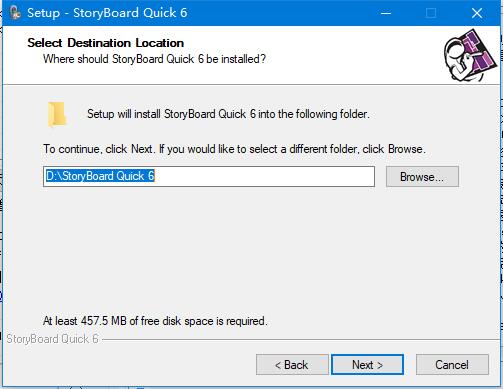
Task: Minimize the Setup window
Action: (x=386, y=13)
